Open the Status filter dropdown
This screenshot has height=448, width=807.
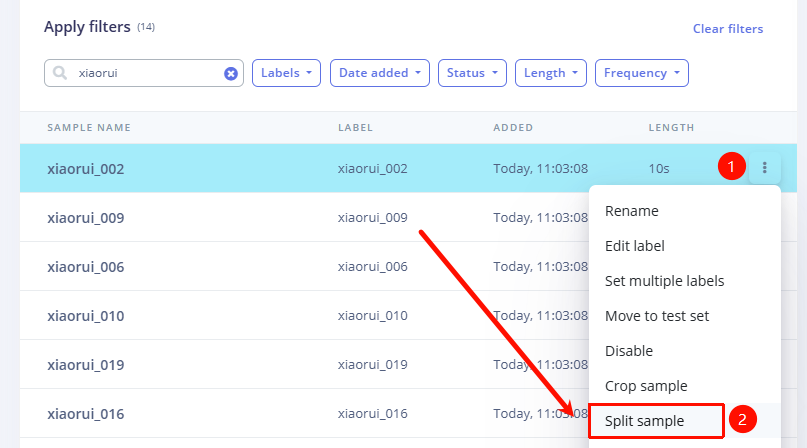(472, 73)
